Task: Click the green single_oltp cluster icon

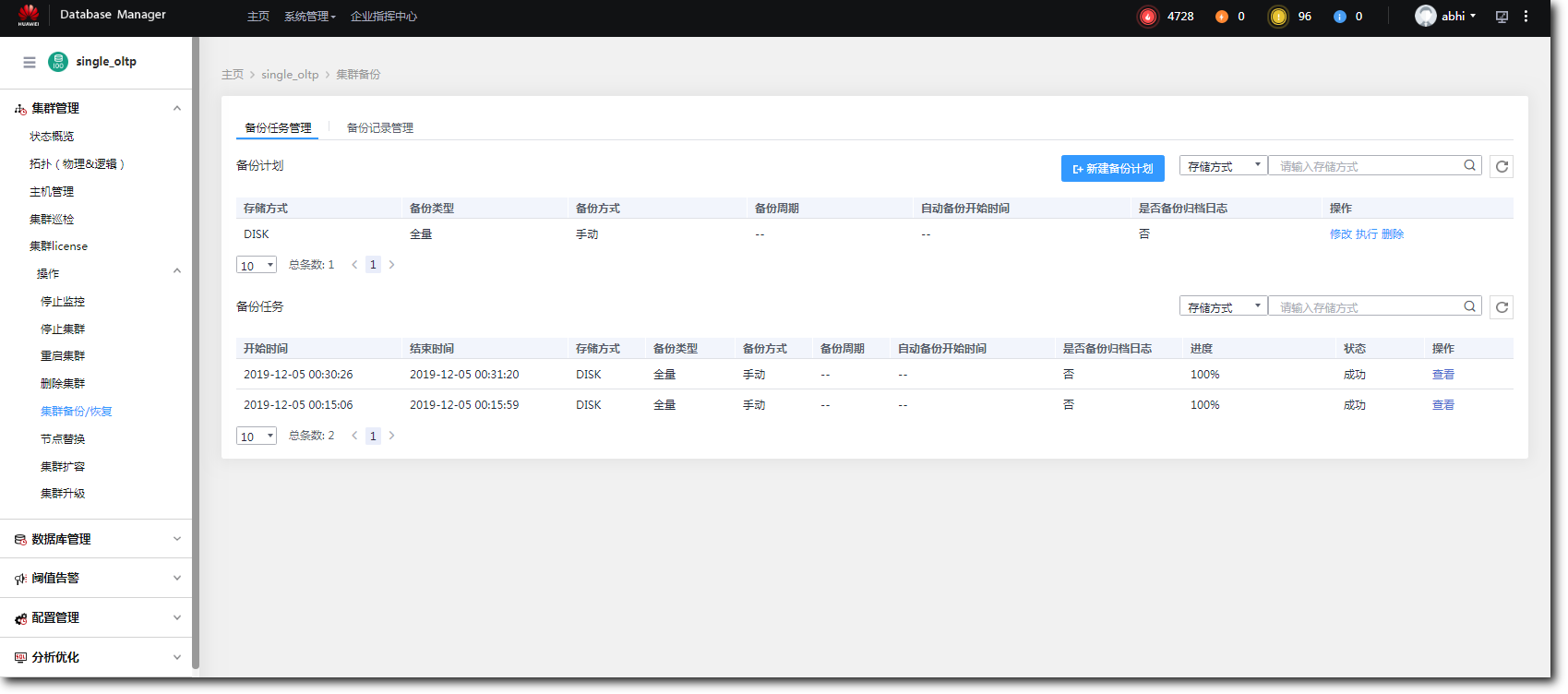Action: tap(58, 62)
